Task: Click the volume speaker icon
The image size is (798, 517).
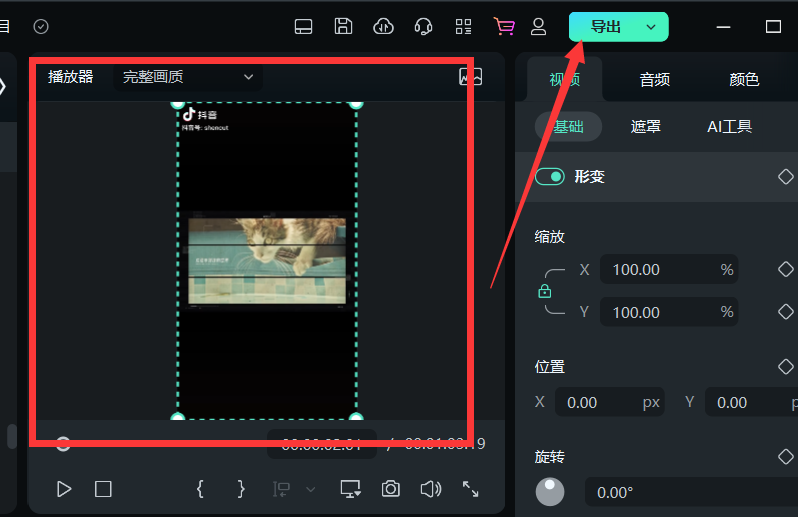Action: click(431, 489)
